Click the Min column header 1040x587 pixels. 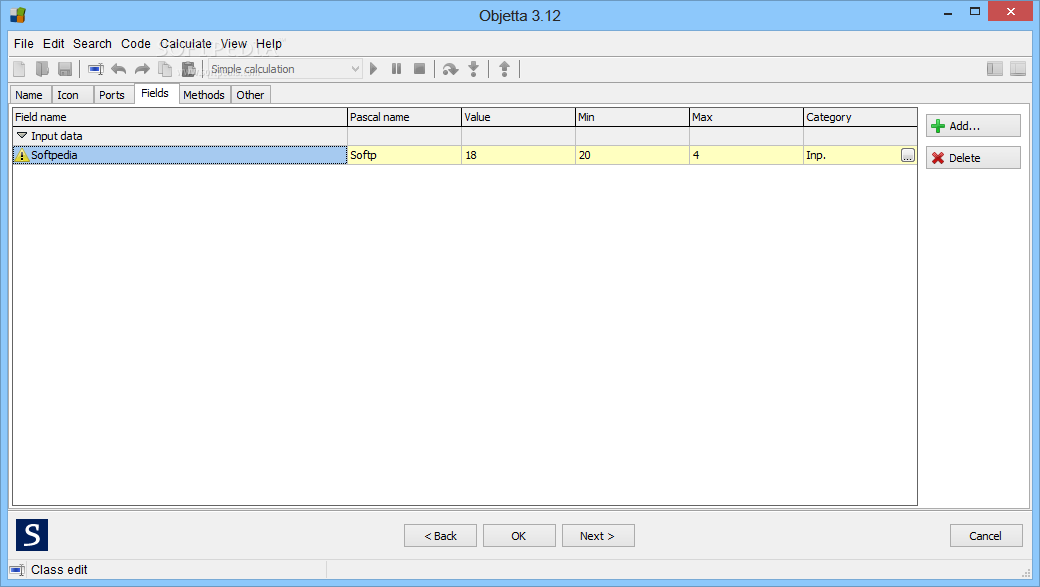click(632, 117)
